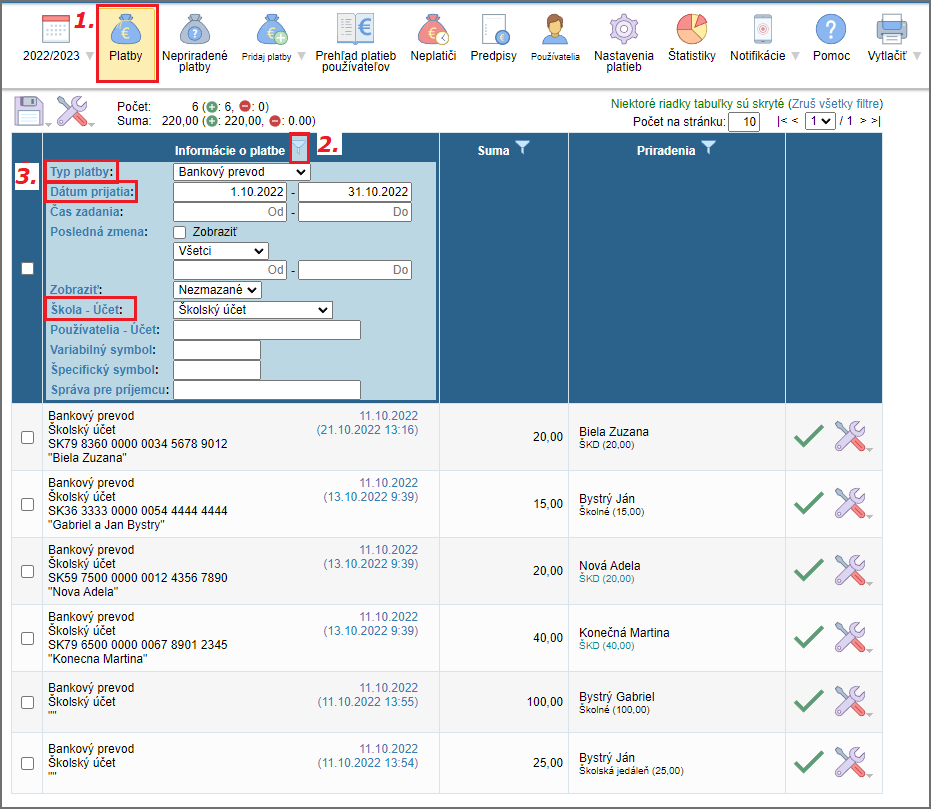931x809 pixels.
Task: Open the Všetci dropdown
Action: click(221, 251)
